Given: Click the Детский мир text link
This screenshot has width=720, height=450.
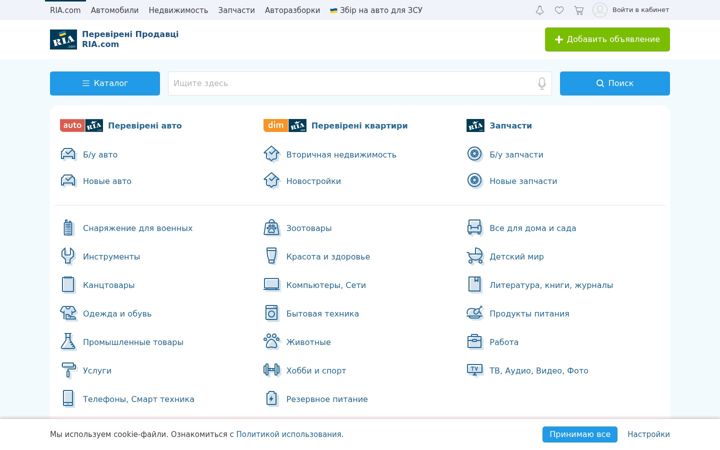Looking at the screenshot, I should [x=516, y=257].
